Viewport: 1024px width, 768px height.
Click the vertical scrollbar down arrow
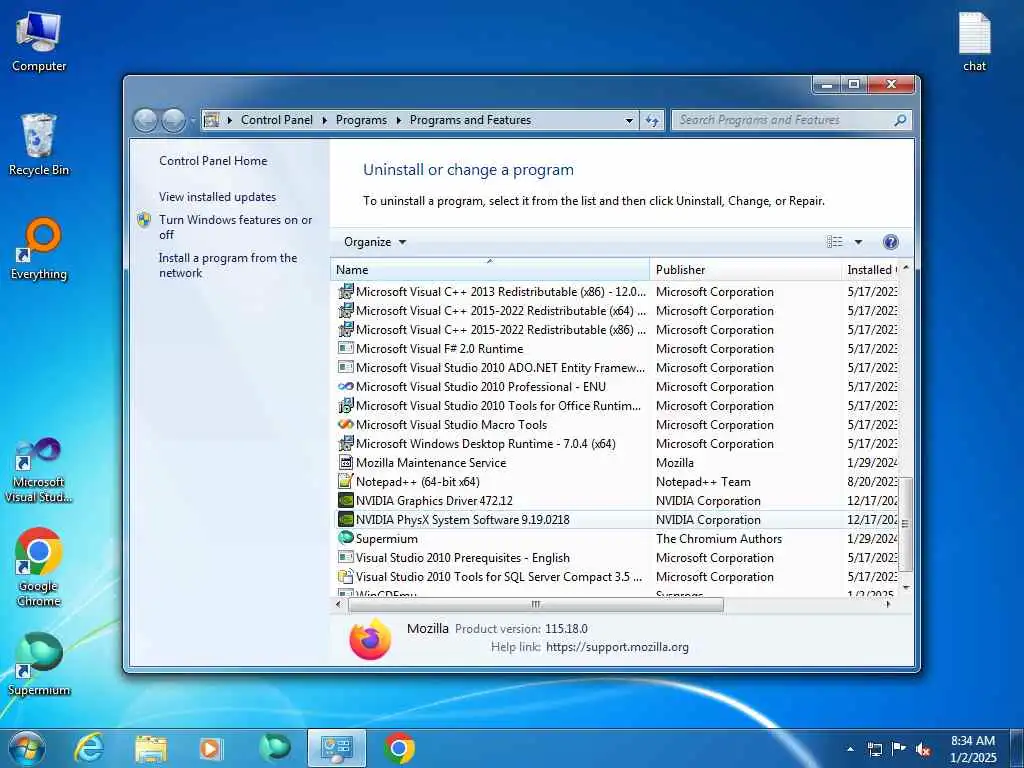(905, 588)
